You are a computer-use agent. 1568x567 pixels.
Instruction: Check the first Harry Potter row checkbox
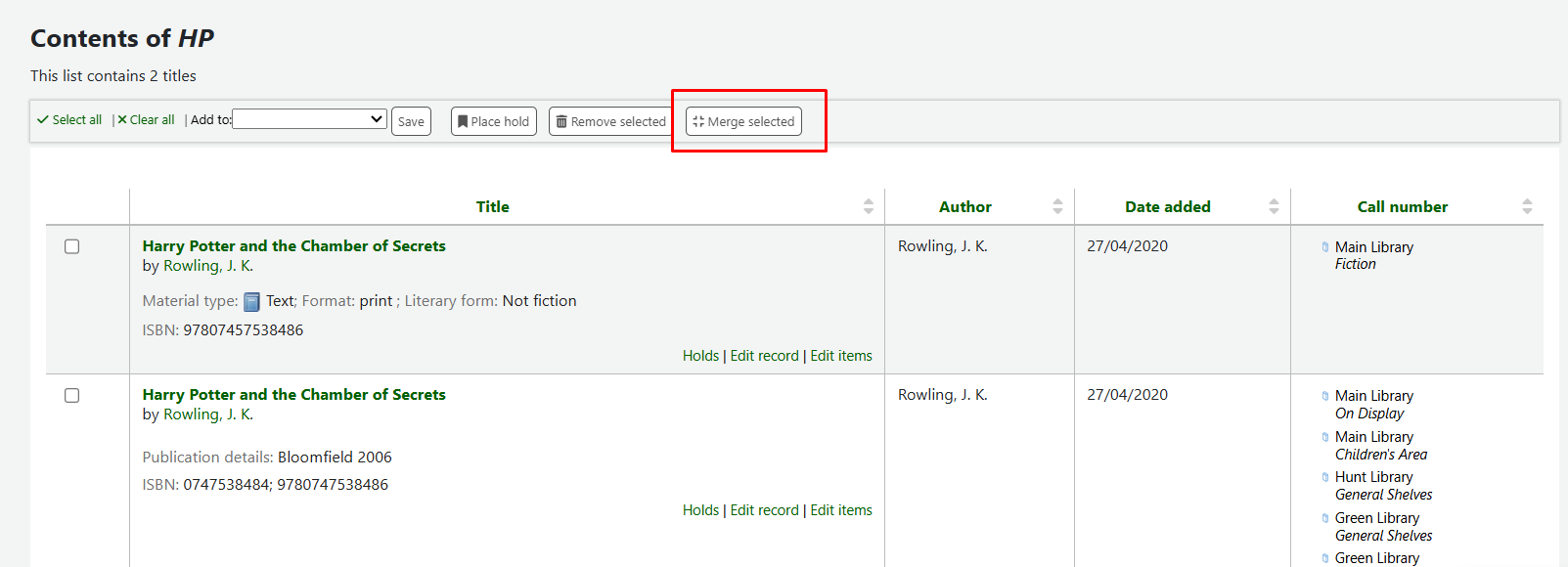pyautogui.click(x=71, y=246)
